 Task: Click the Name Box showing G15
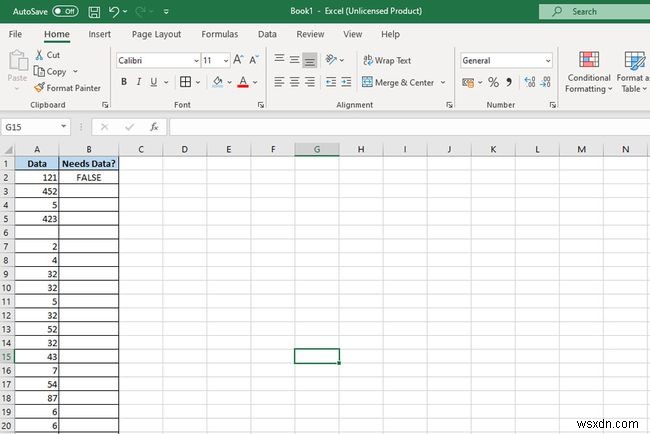[x=35, y=127]
